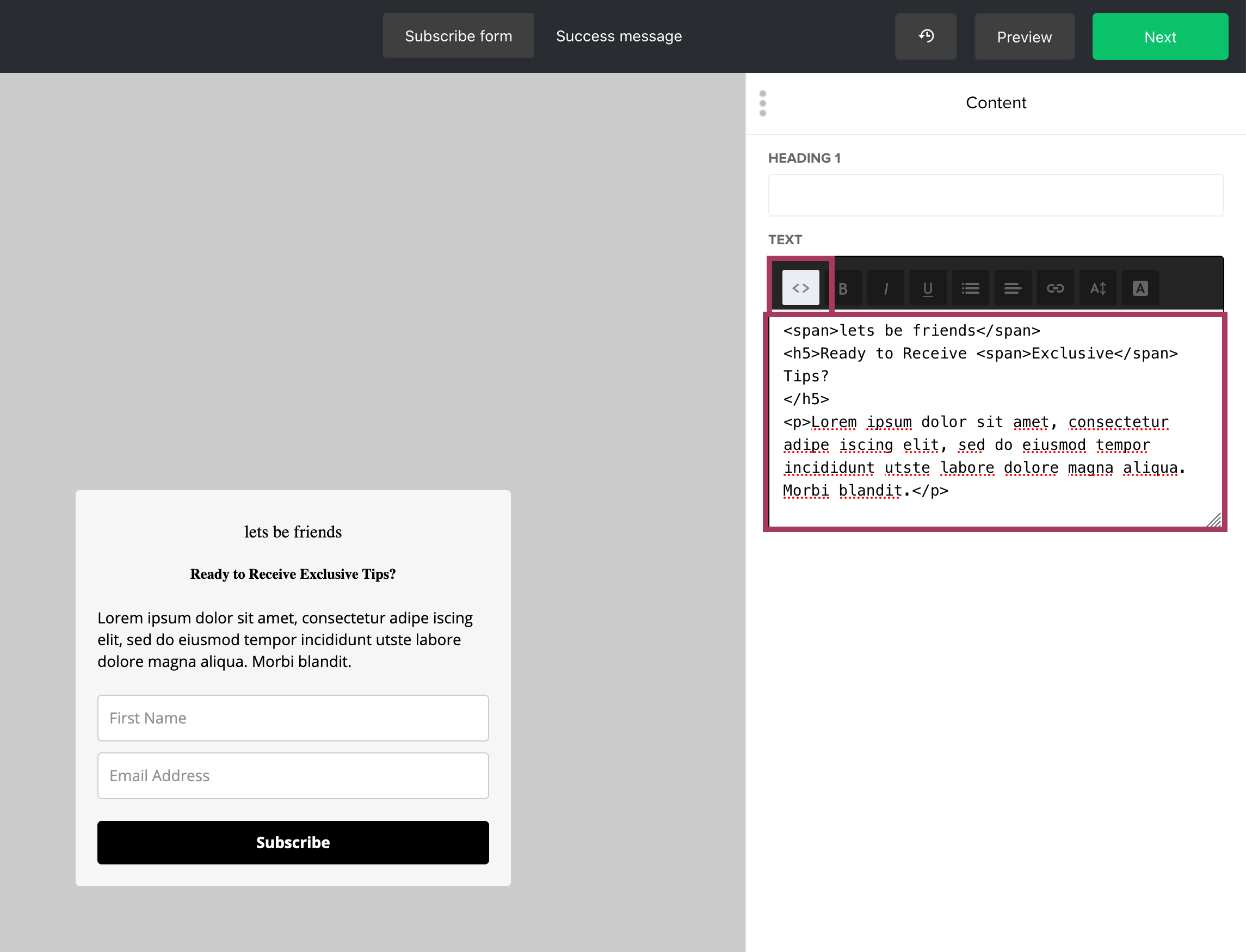Screen dimensions: 1246x952
Task: Click the textarea resize handle
Action: (x=1213, y=520)
